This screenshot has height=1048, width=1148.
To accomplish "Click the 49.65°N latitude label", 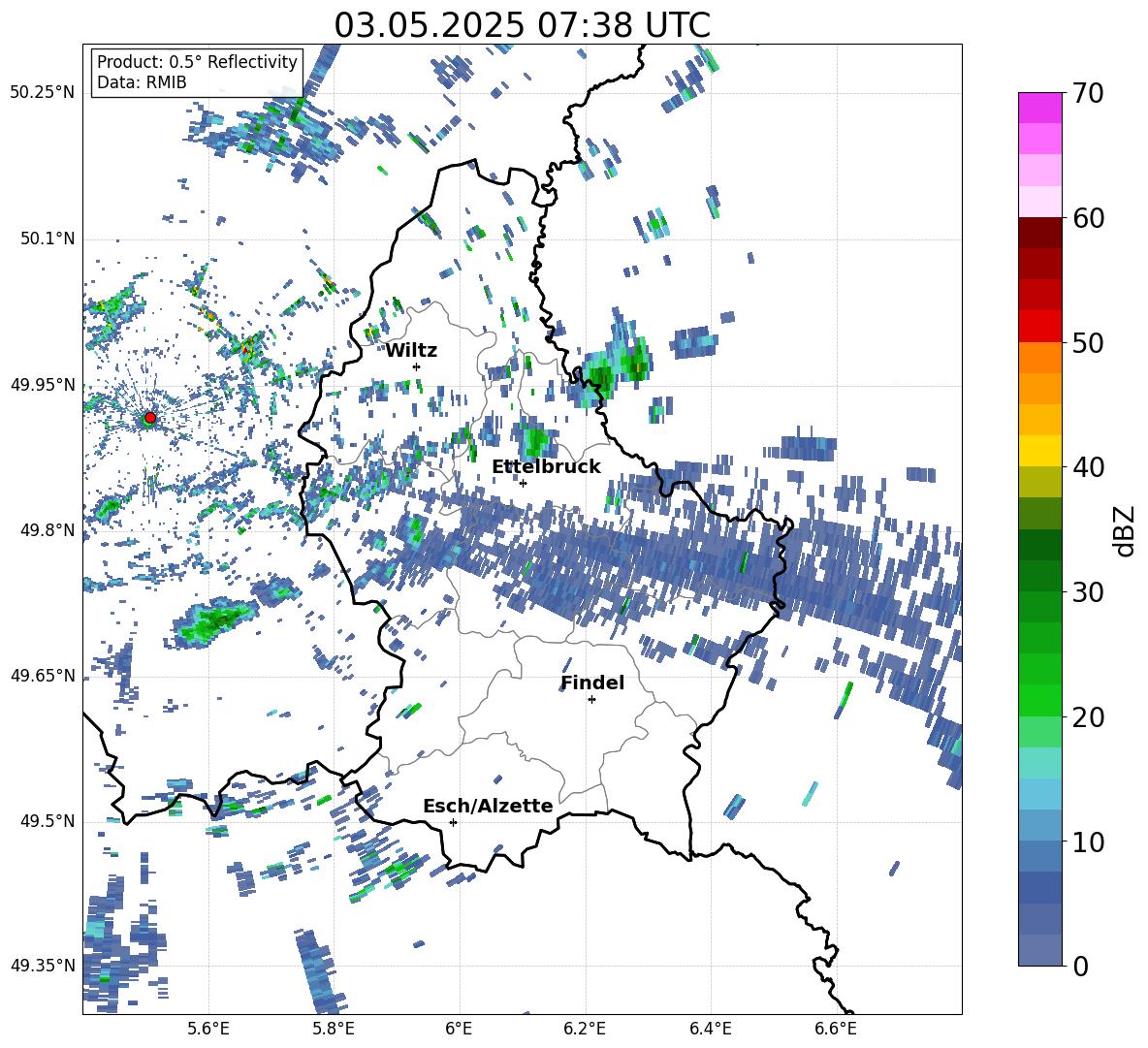I will (43, 676).
